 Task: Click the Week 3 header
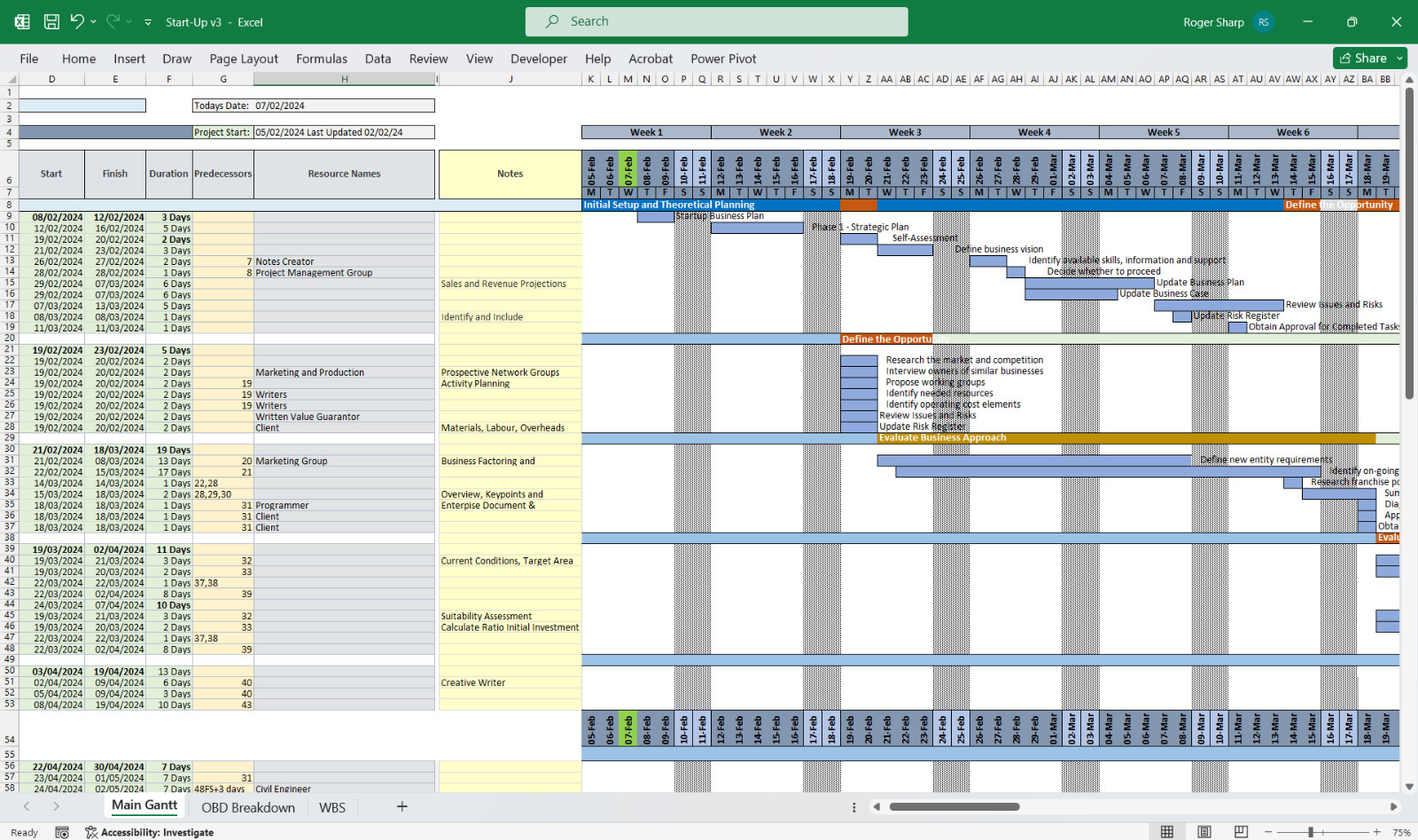(x=905, y=132)
